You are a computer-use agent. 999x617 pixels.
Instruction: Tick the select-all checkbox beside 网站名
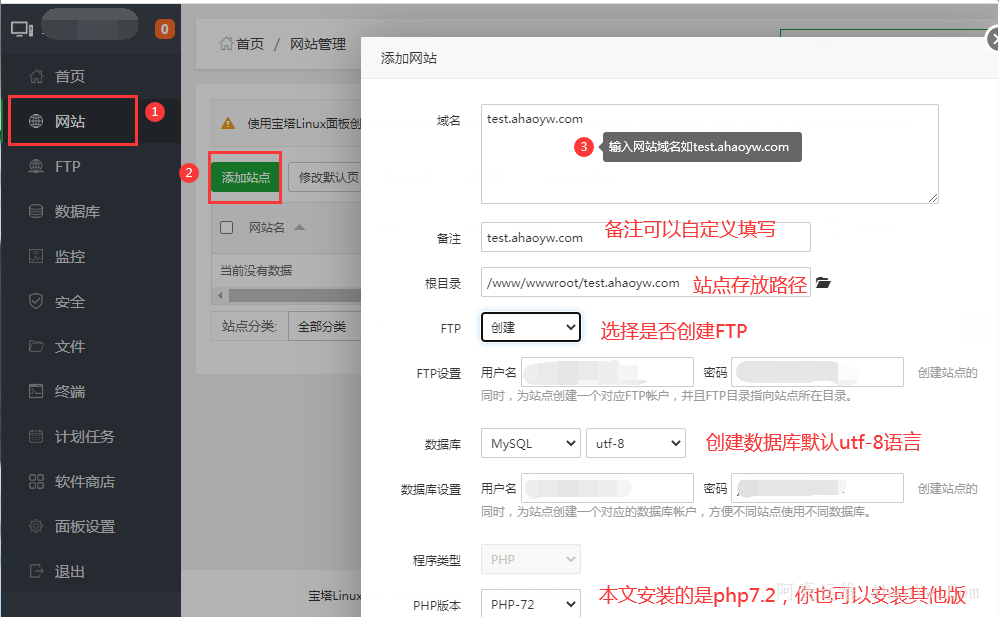point(227,227)
